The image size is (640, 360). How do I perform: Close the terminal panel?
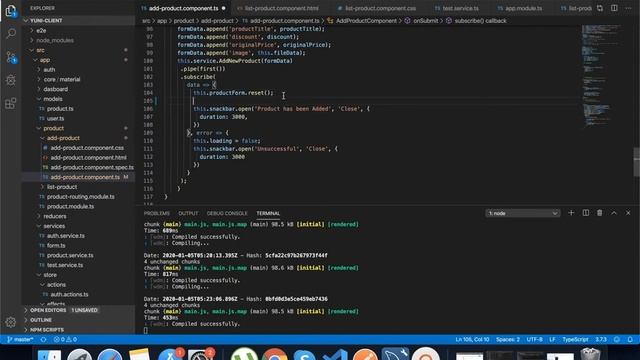[628, 213]
